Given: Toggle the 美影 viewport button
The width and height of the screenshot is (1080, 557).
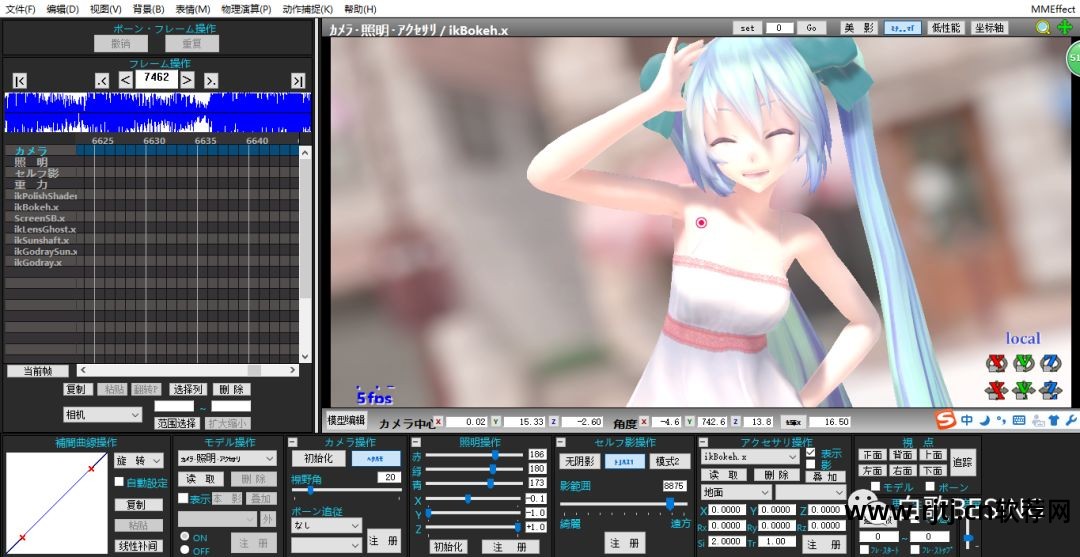Looking at the screenshot, I should (x=859, y=28).
